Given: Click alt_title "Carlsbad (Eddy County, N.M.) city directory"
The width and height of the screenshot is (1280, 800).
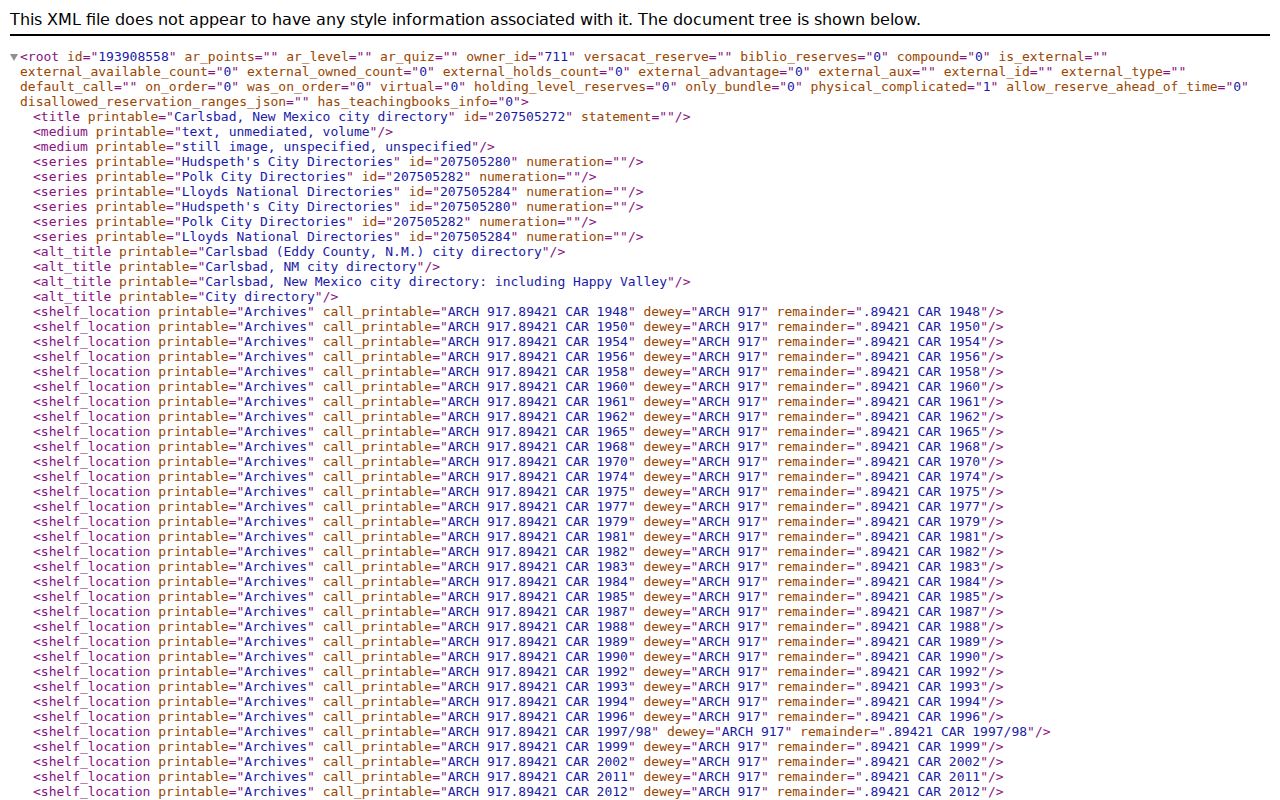Looking at the screenshot, I should coord(299,252).
